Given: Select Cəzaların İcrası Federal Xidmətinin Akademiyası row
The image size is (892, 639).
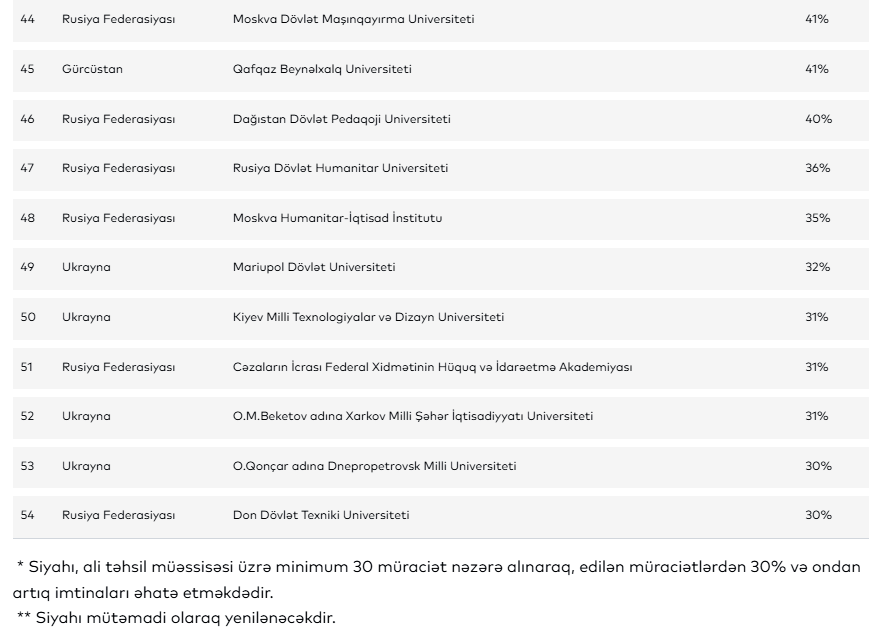Looking at the screenshot, I should (432, 367).
